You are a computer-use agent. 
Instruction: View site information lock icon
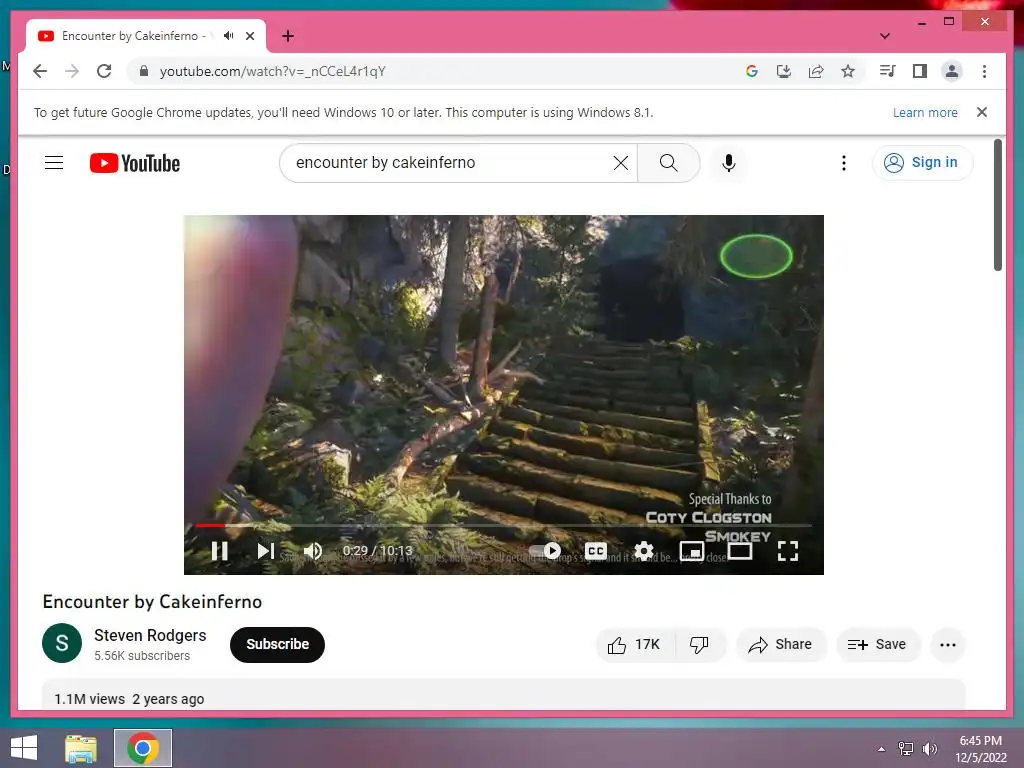coord(144,71)
